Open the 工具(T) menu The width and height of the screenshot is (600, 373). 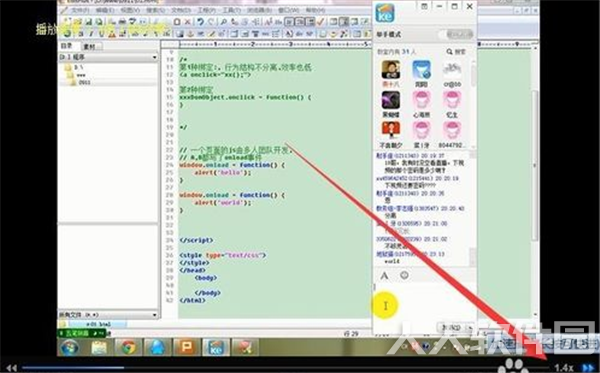(x=232, y=10)
